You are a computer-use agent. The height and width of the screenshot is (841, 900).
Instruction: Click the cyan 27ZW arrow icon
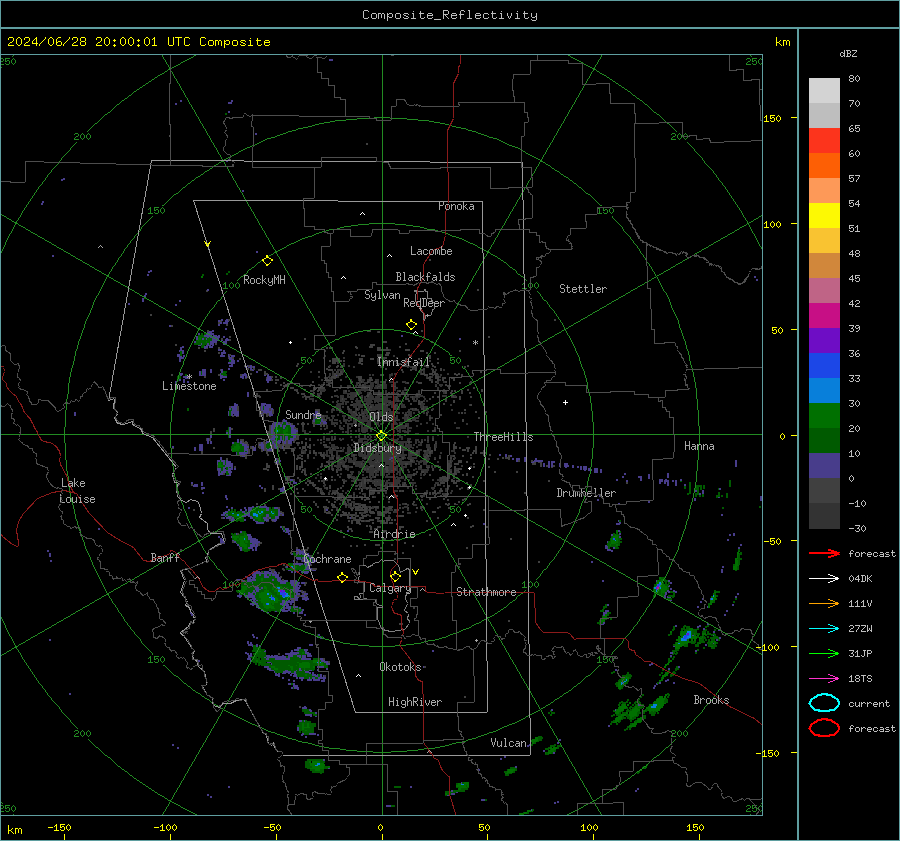(824, 629)
